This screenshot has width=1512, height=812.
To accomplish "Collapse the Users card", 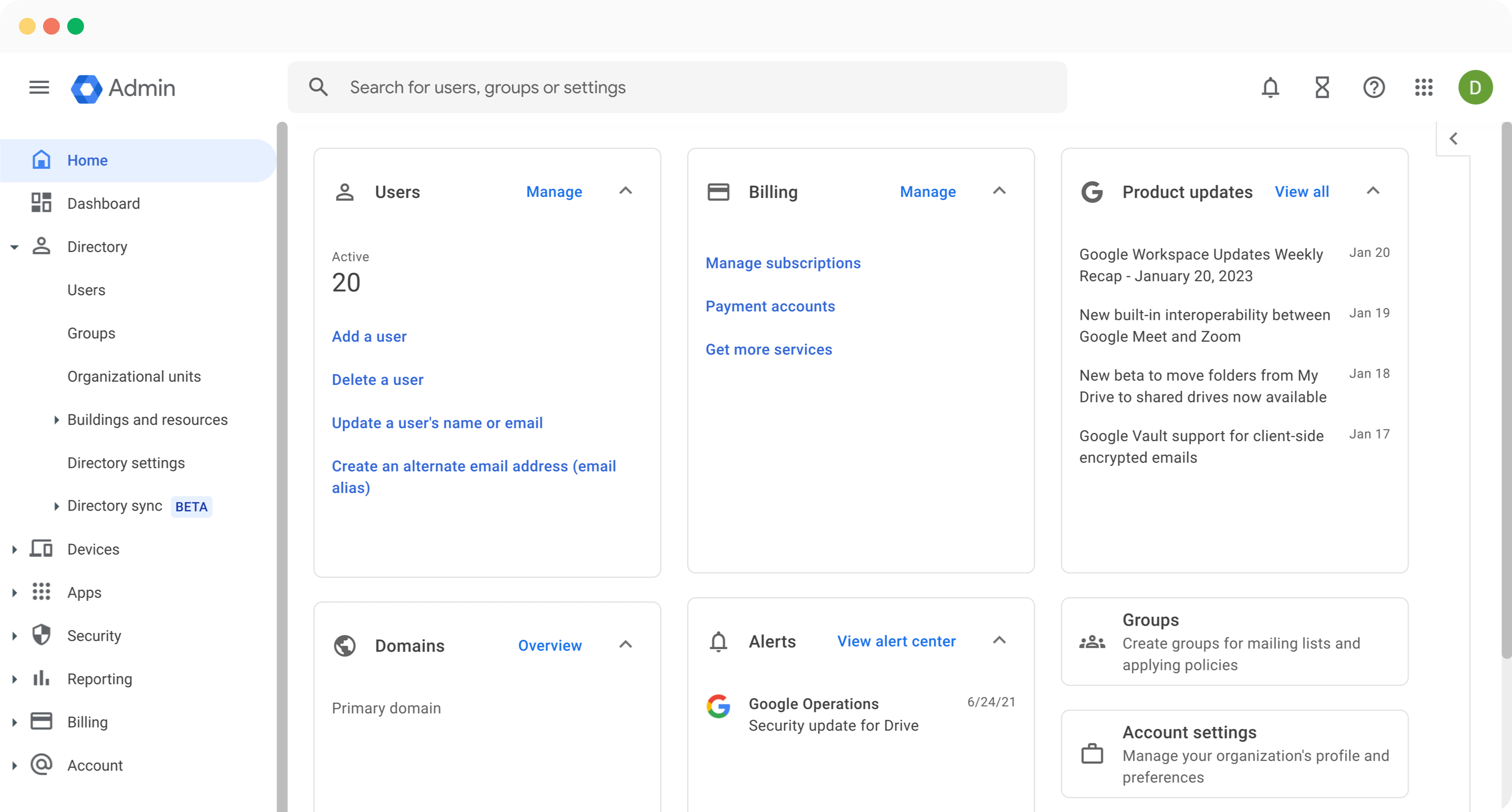I will coord(626,191).
